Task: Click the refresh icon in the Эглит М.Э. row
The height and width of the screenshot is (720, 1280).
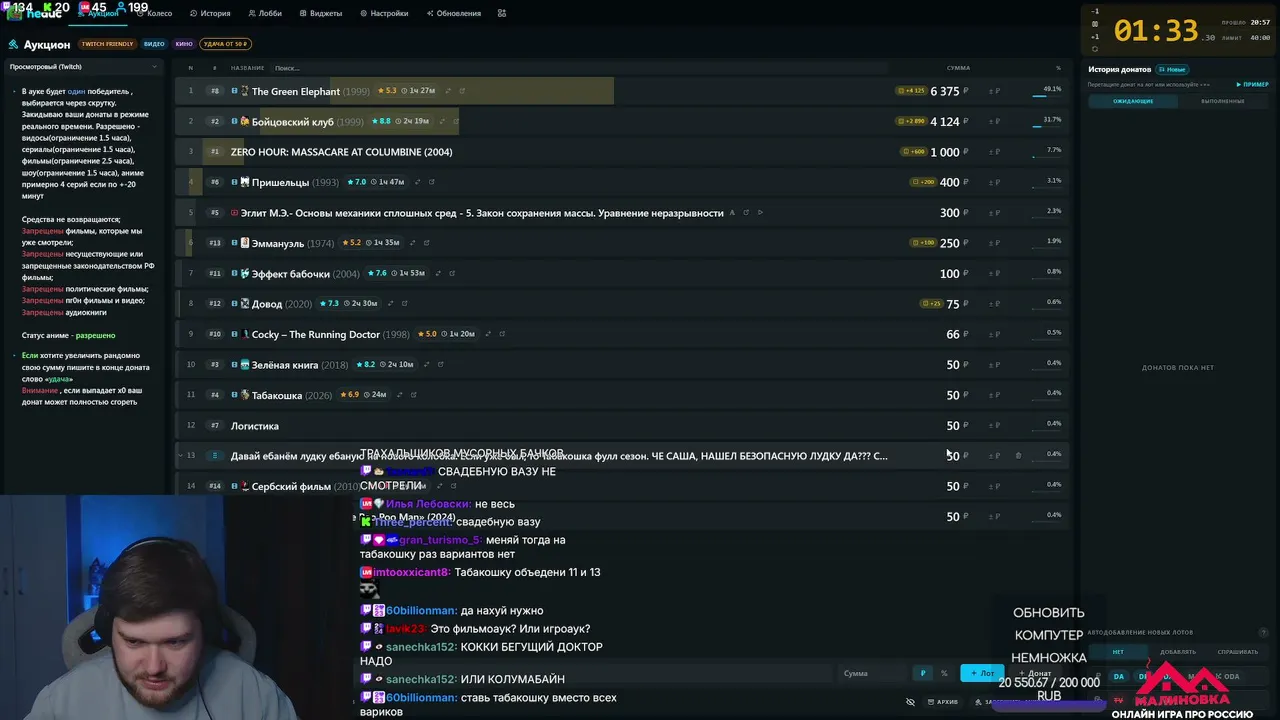Action: tap(746, 213)
